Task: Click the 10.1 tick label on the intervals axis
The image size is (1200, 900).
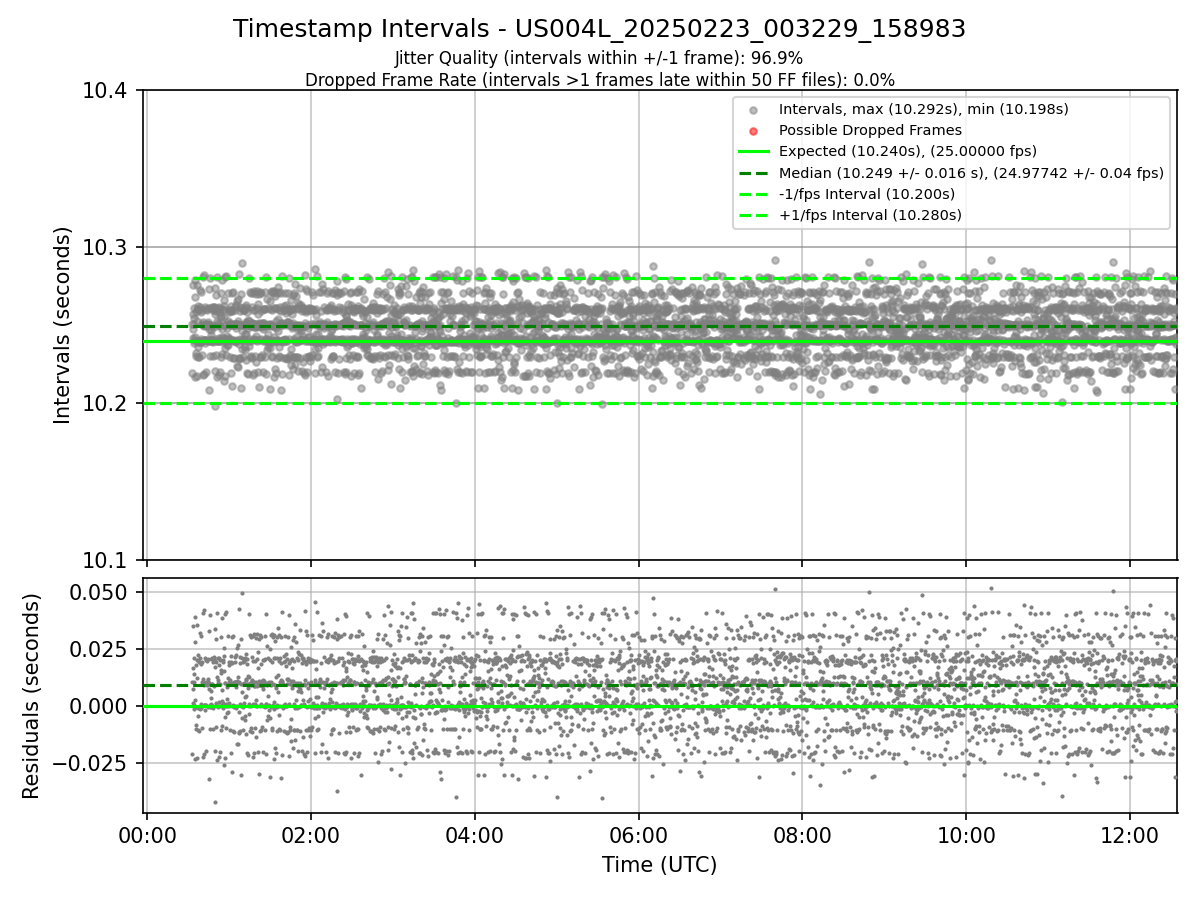Action: pyautogui.click(x=106, y=560)
